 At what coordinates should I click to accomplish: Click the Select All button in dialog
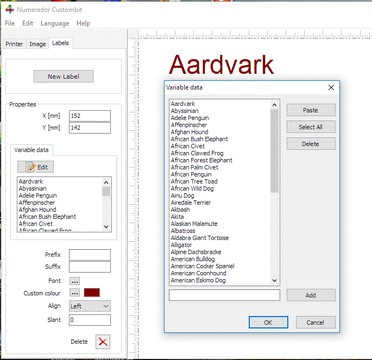click(x=311, y=127)
